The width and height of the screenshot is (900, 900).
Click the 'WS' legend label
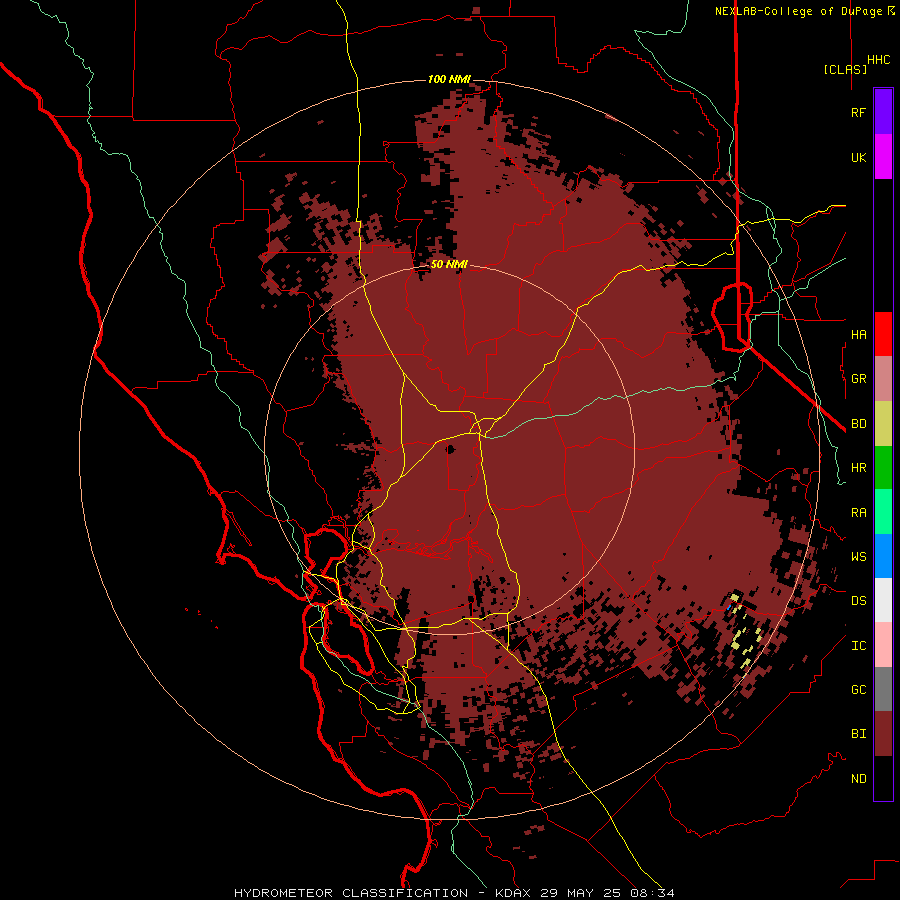pyautogui.click(x=858, y=556)
